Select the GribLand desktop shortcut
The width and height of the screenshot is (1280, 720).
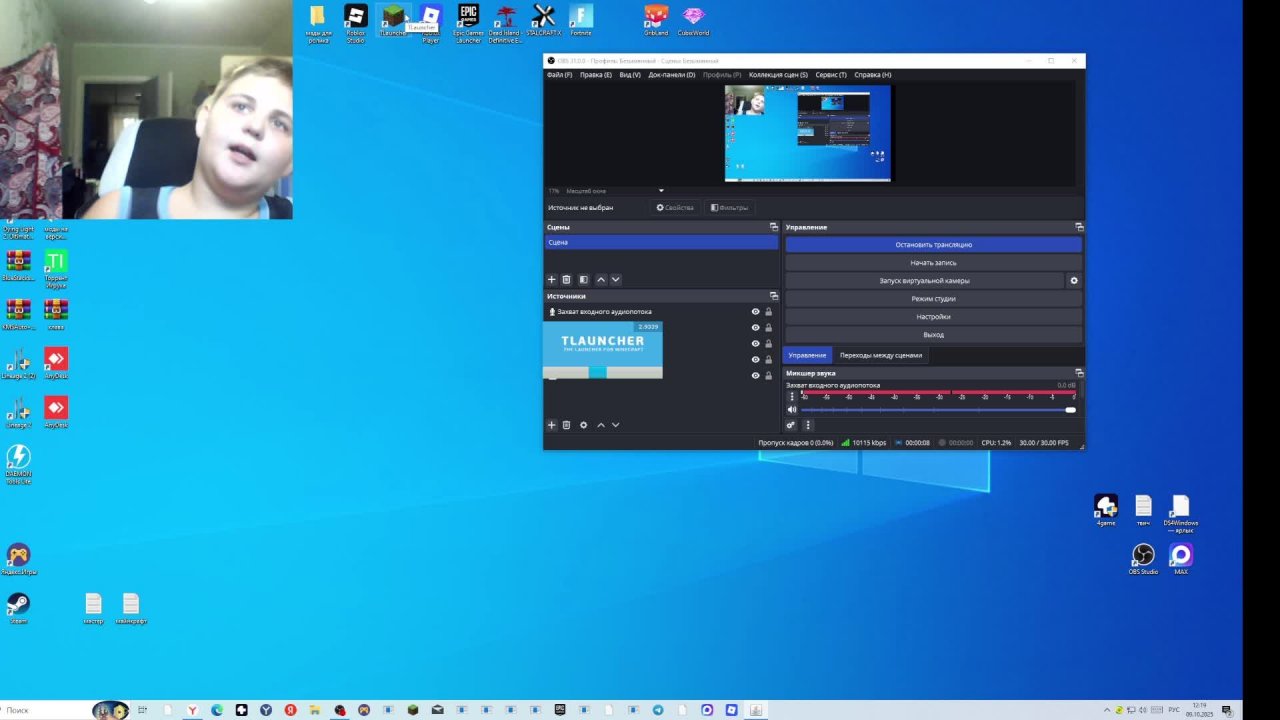click(x=656, y=20)
